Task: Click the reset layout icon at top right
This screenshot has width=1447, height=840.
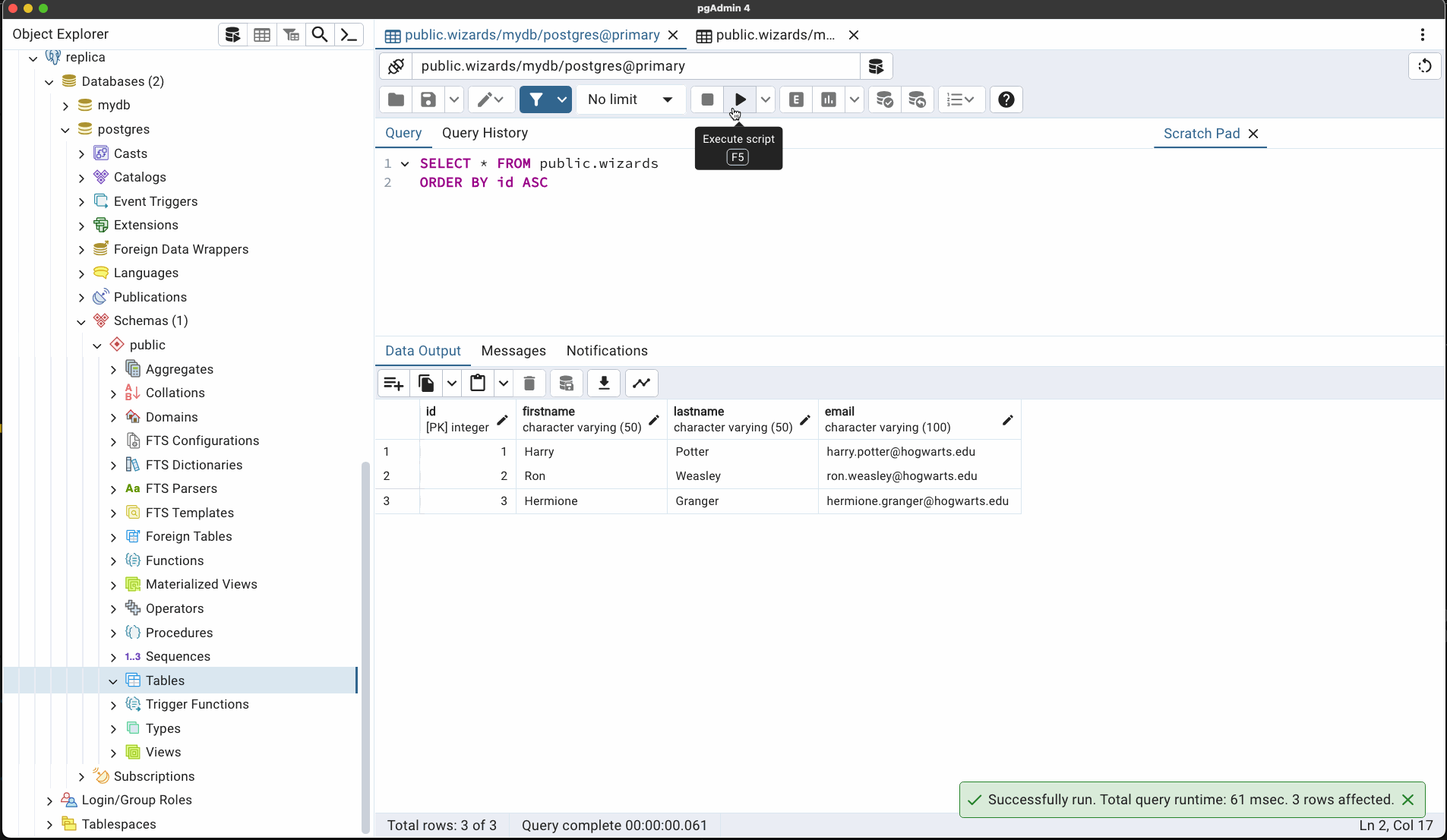Action: pyautogui.click(x=1425, y=66)
